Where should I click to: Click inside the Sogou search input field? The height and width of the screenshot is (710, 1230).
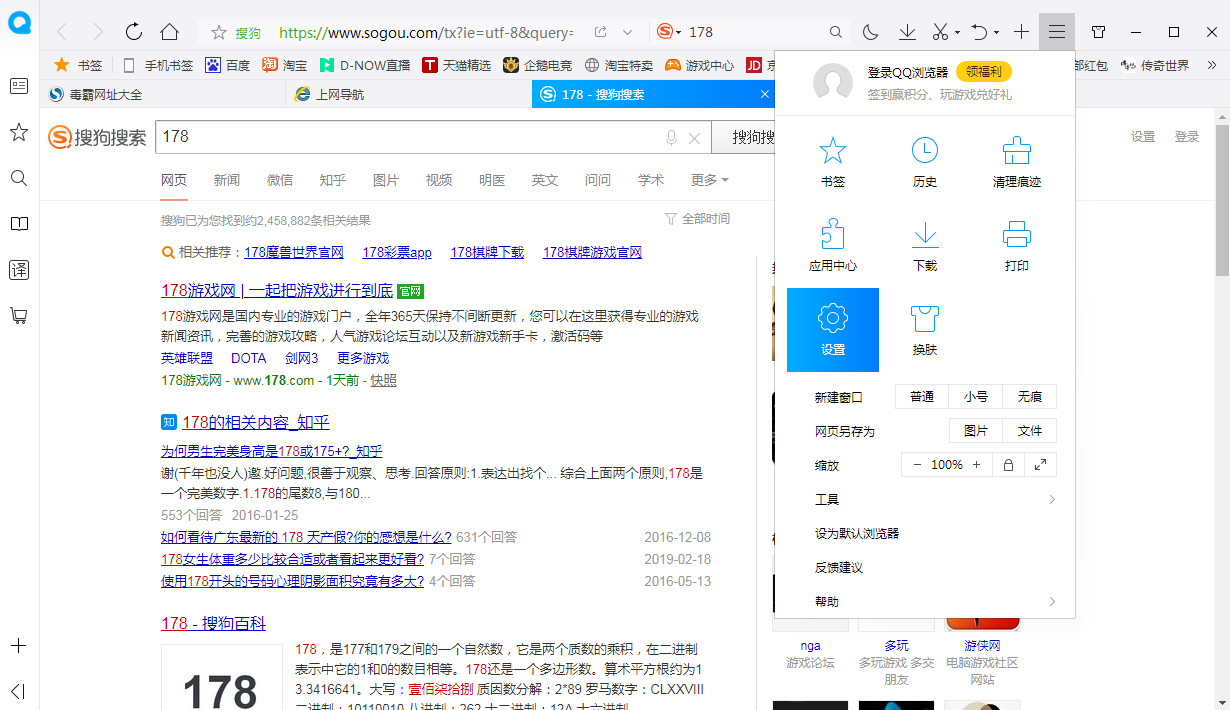[x=400, y=137]
